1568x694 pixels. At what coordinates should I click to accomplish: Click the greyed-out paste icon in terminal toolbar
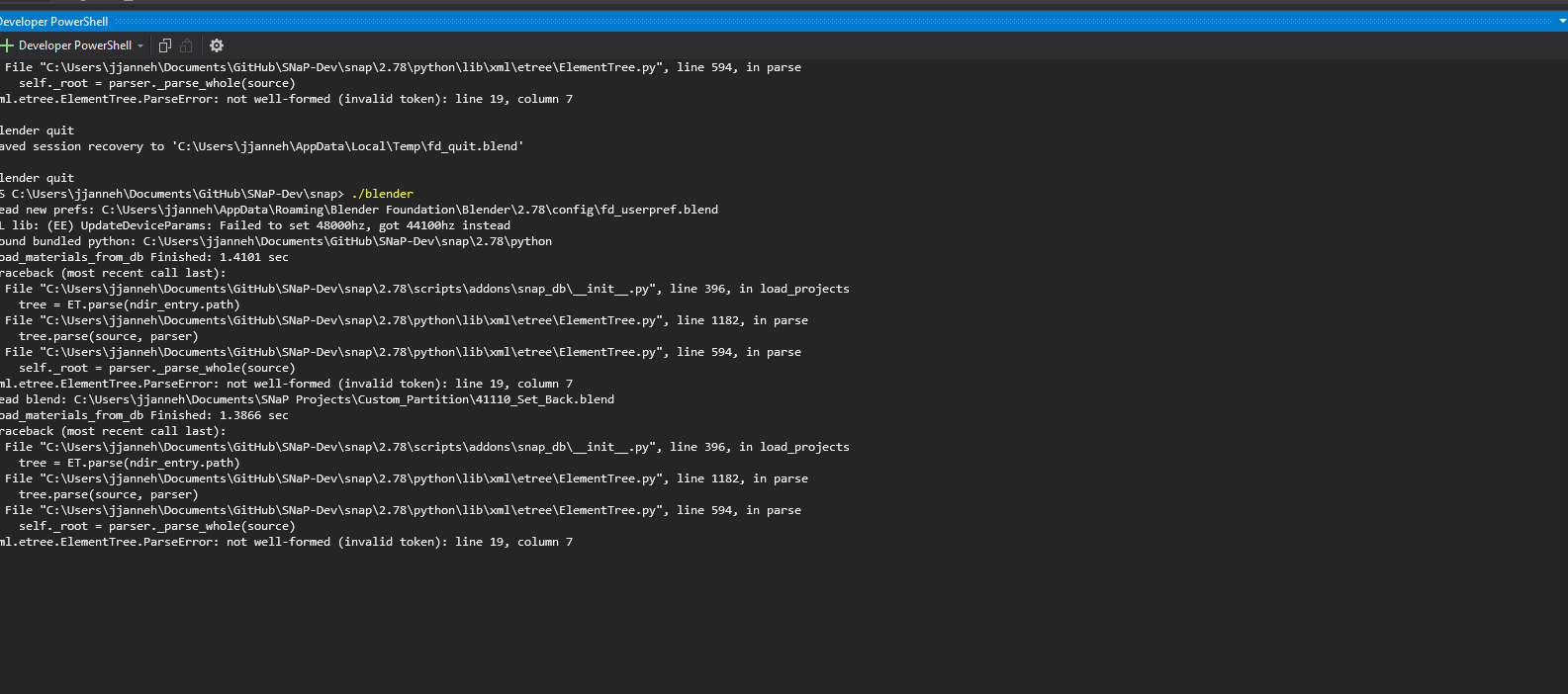[186, 45]
